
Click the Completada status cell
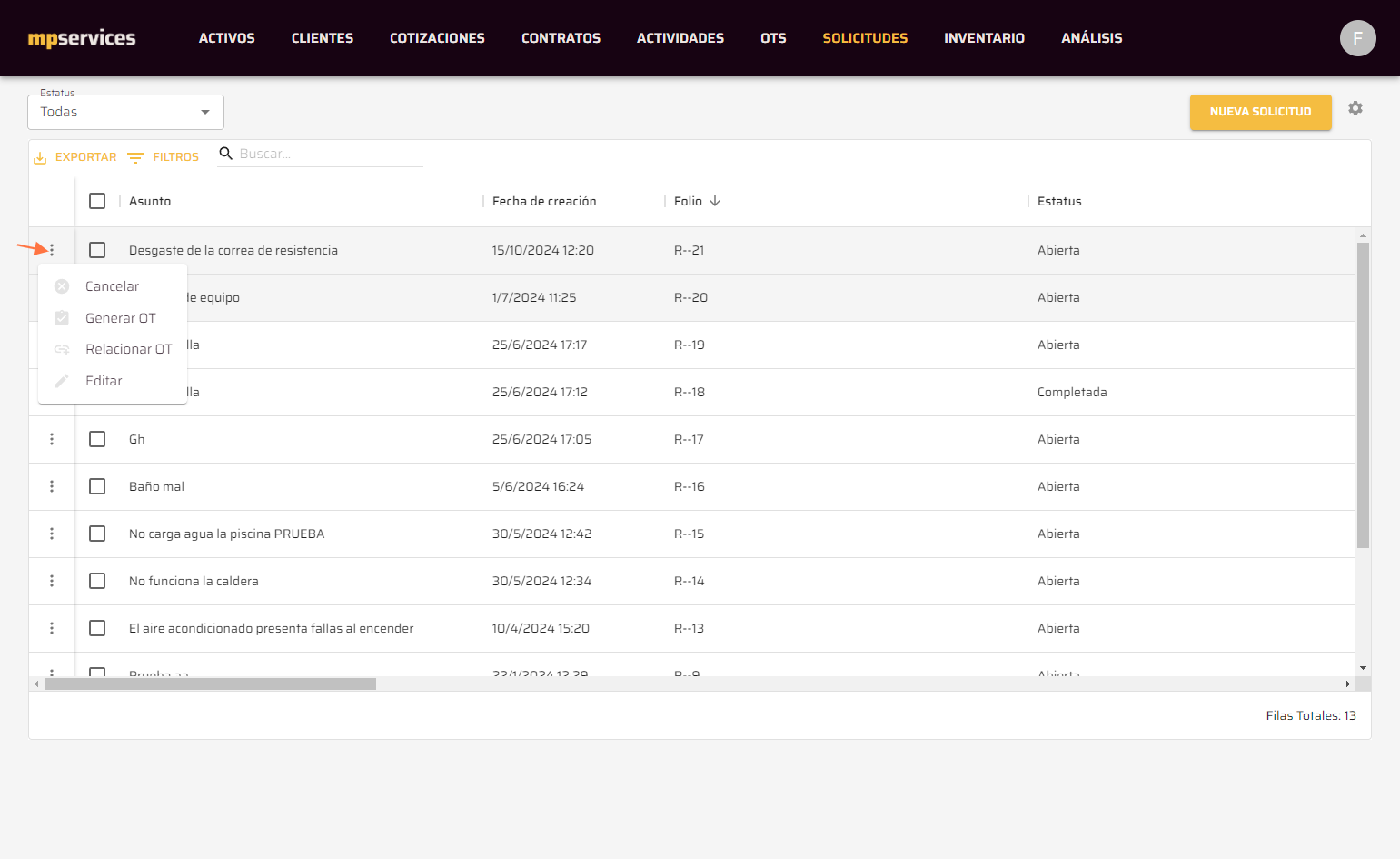point(1072,392)
